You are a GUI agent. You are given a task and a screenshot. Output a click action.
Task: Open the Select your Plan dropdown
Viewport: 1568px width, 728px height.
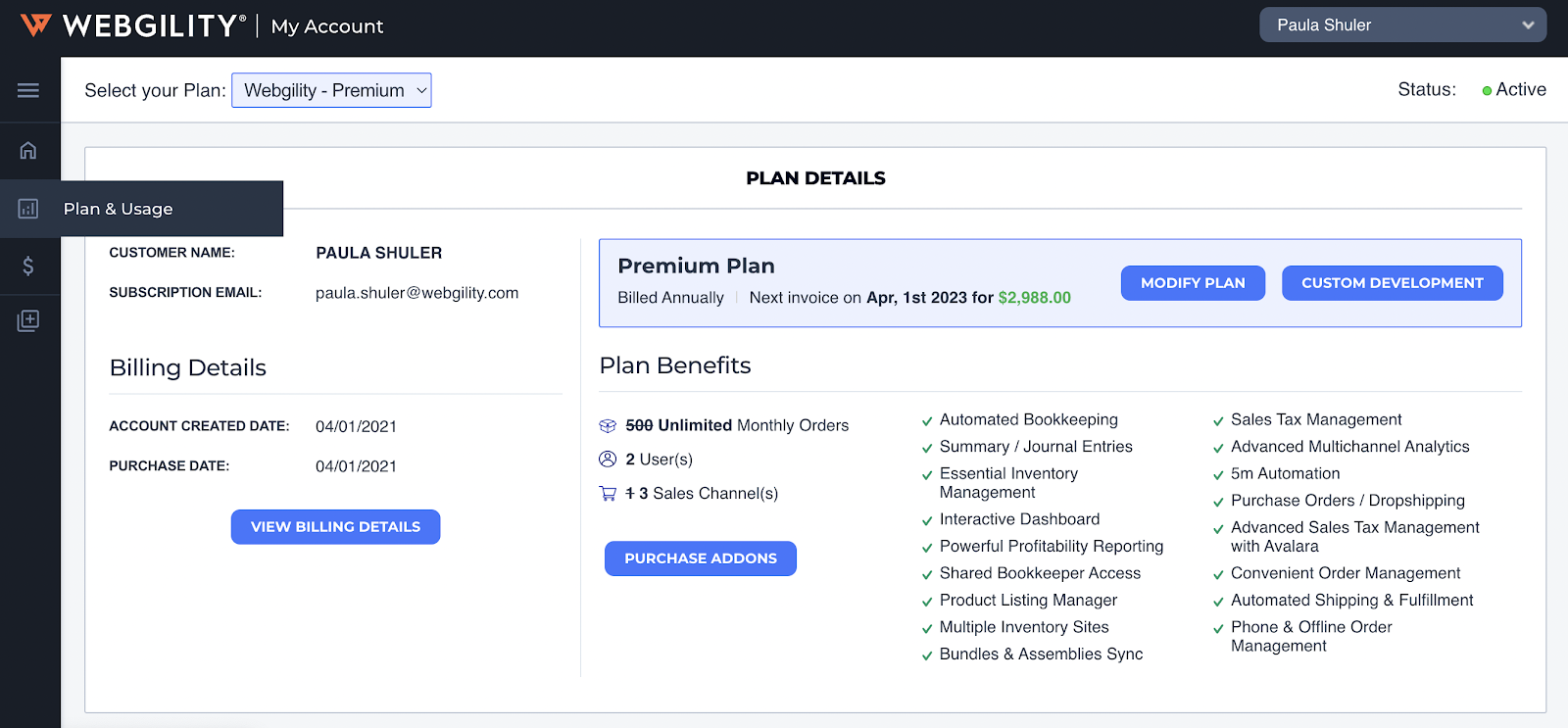331,90
